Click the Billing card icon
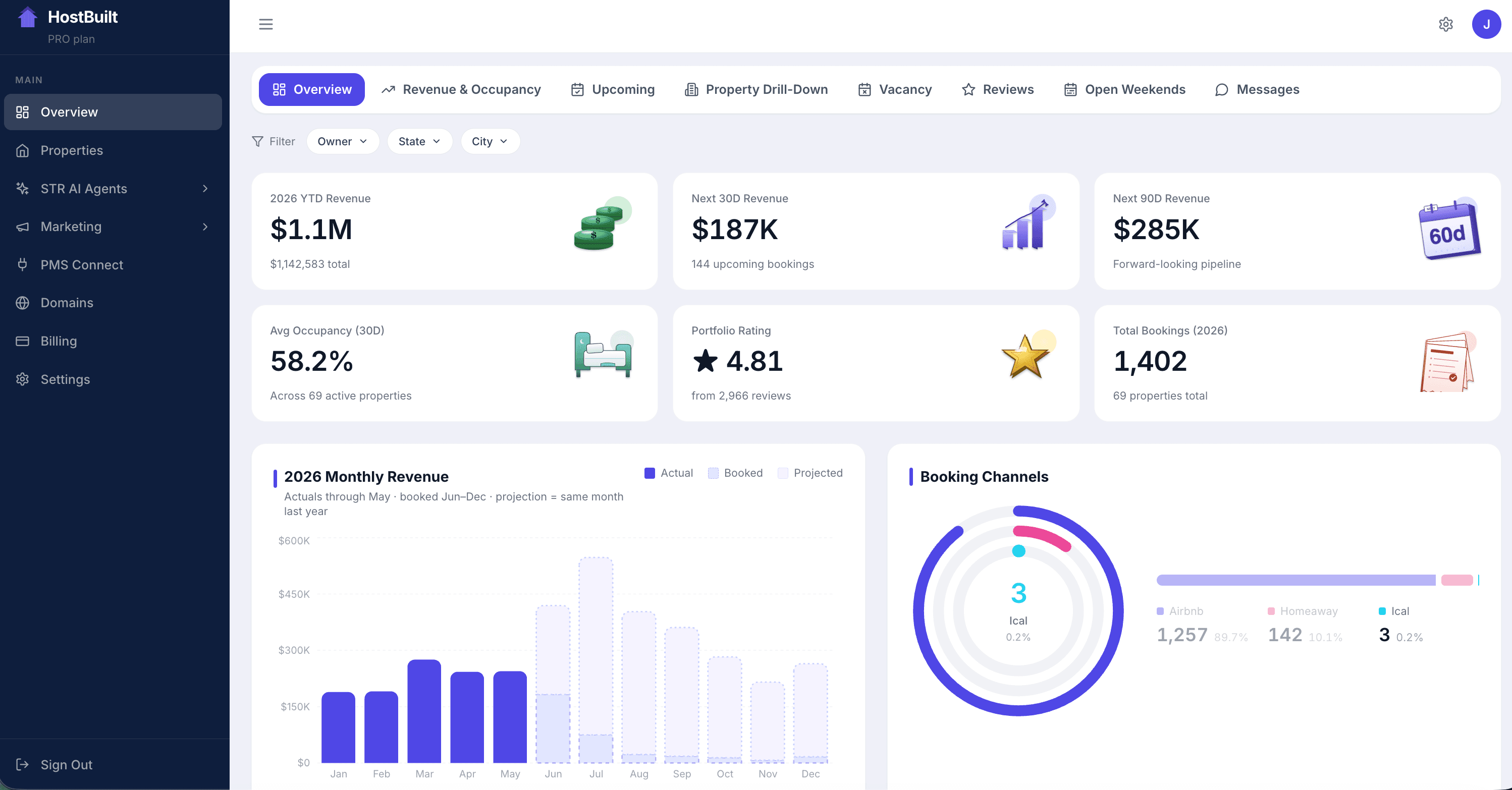This screenshot has height=790, width=1512. (22, 341)
